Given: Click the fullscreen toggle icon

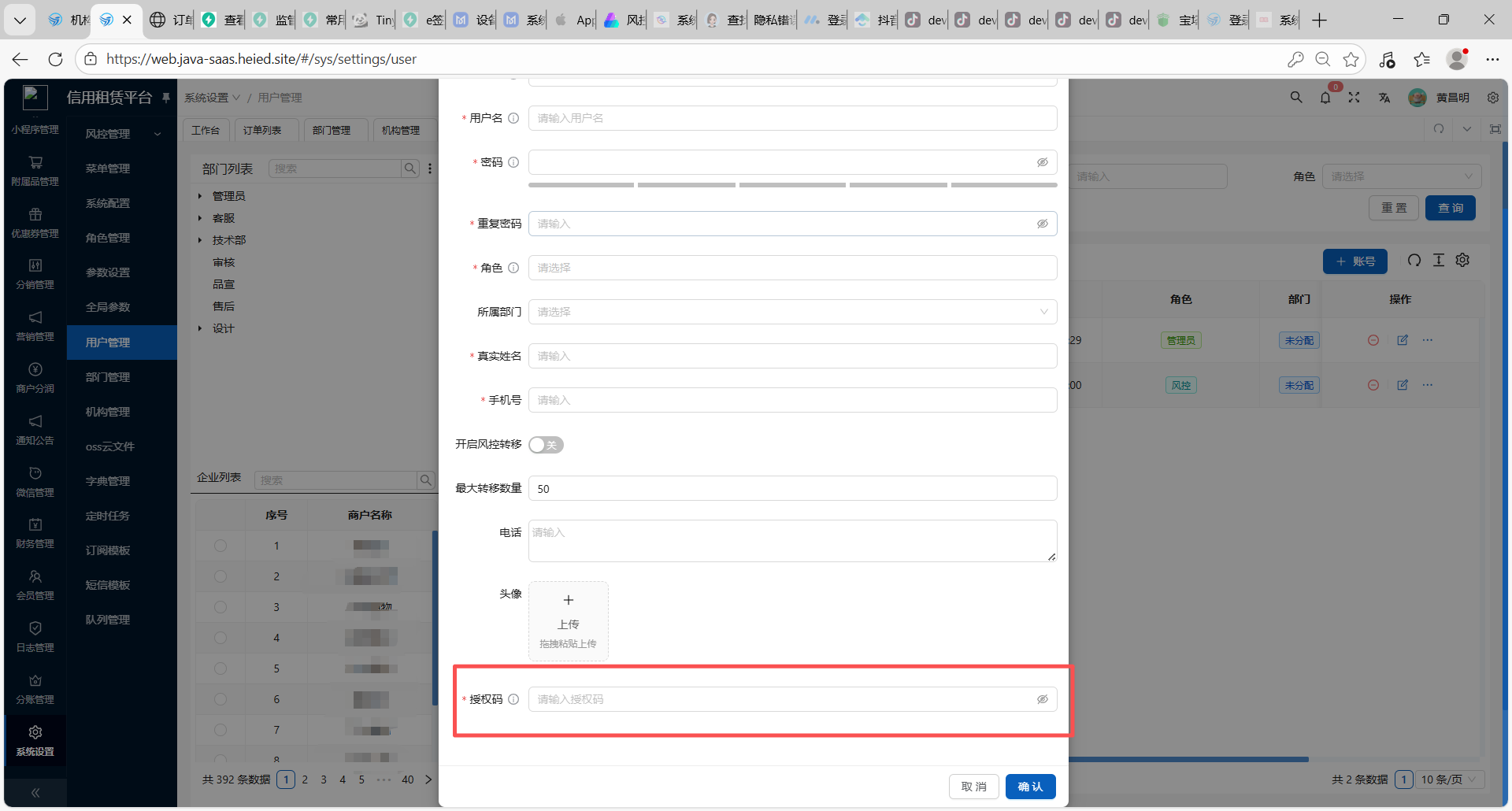Looking at the screenshot, I should click(1354, 98).
